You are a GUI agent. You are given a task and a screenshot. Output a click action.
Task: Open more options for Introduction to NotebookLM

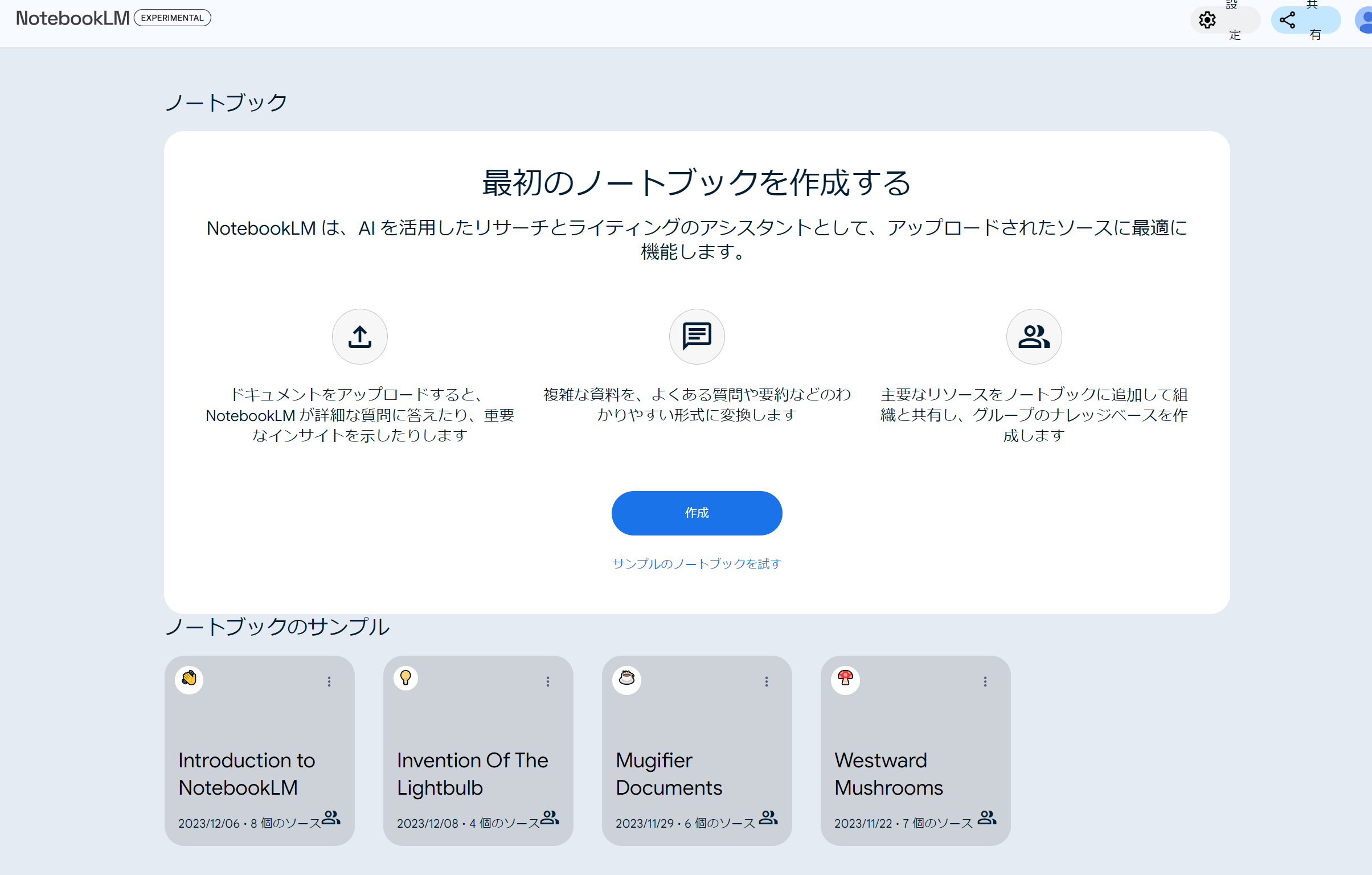[x=329, y=682]
